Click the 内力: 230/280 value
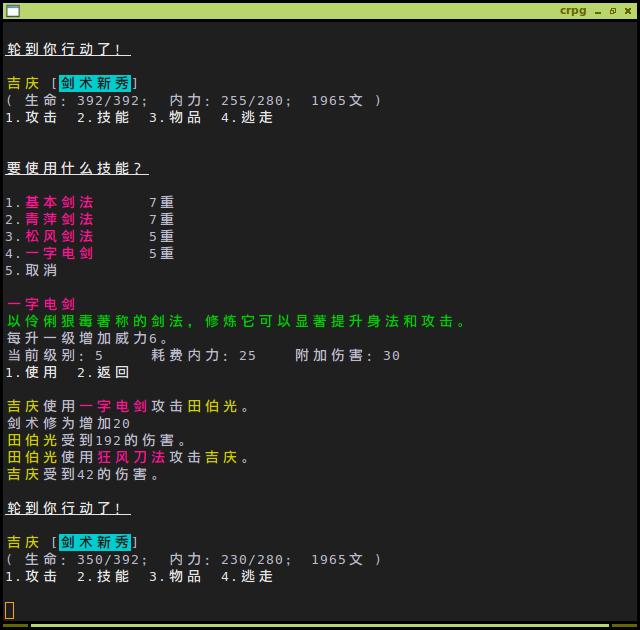 pos(230,559)
